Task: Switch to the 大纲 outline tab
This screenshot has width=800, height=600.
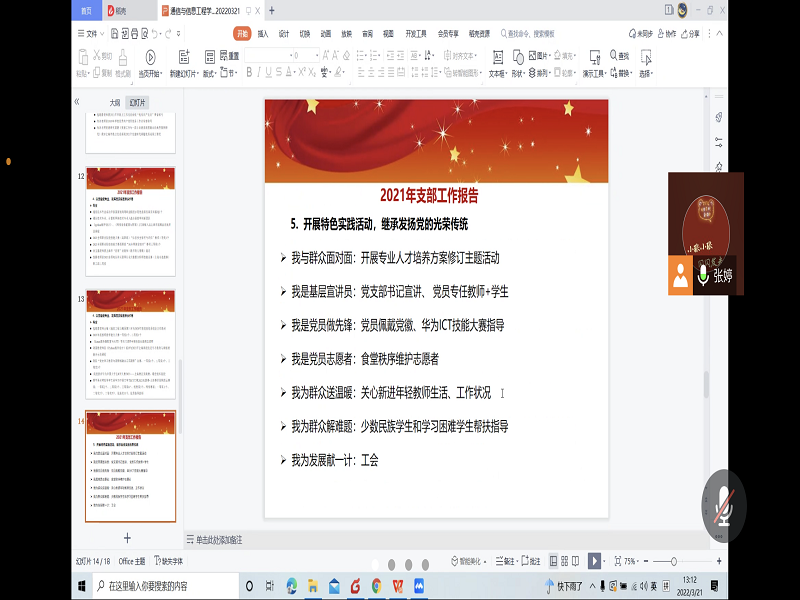Action: 114,102
